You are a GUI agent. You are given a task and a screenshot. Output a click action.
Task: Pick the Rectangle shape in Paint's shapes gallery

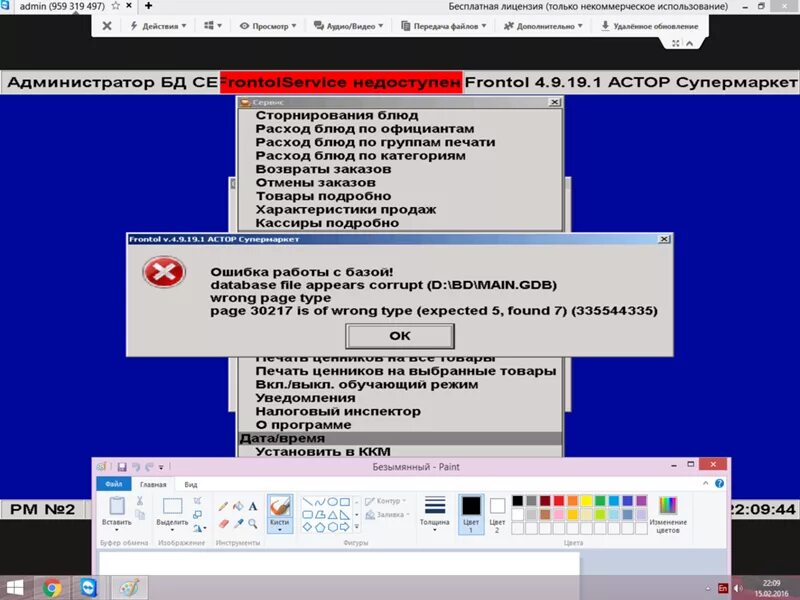click(x=345, y=502)
